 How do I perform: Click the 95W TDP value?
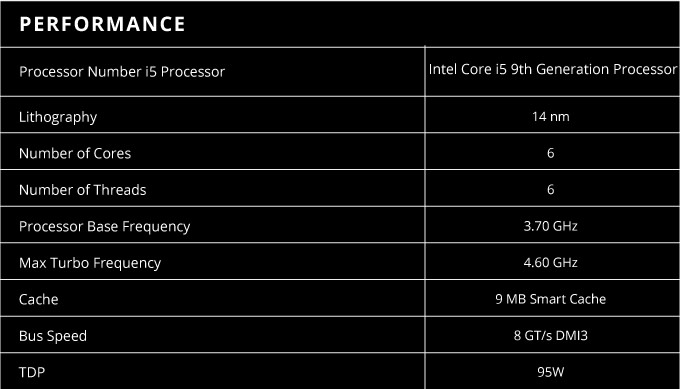[550, 372]
